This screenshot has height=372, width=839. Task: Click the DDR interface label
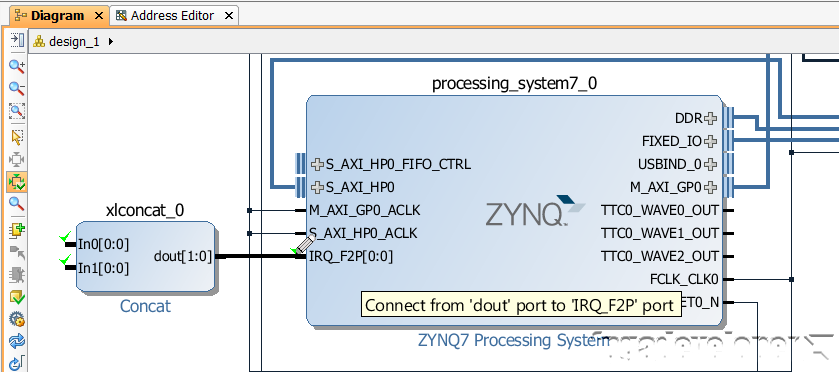click(x=690, y=118)
